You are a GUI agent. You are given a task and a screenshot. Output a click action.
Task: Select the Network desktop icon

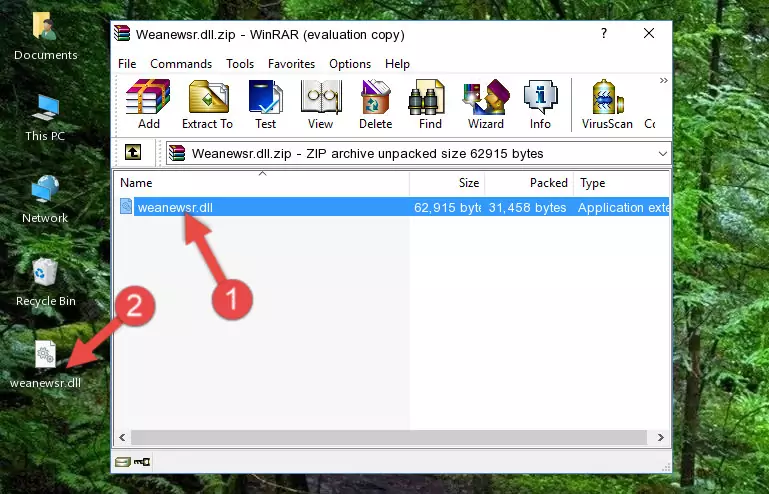click(x=45, y=200)
